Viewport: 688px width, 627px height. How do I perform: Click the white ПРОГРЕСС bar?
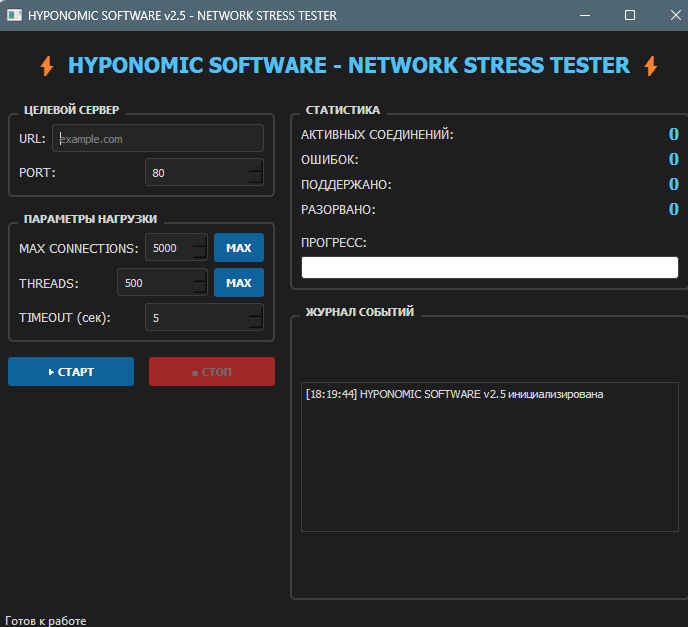(x=489, y=267)
